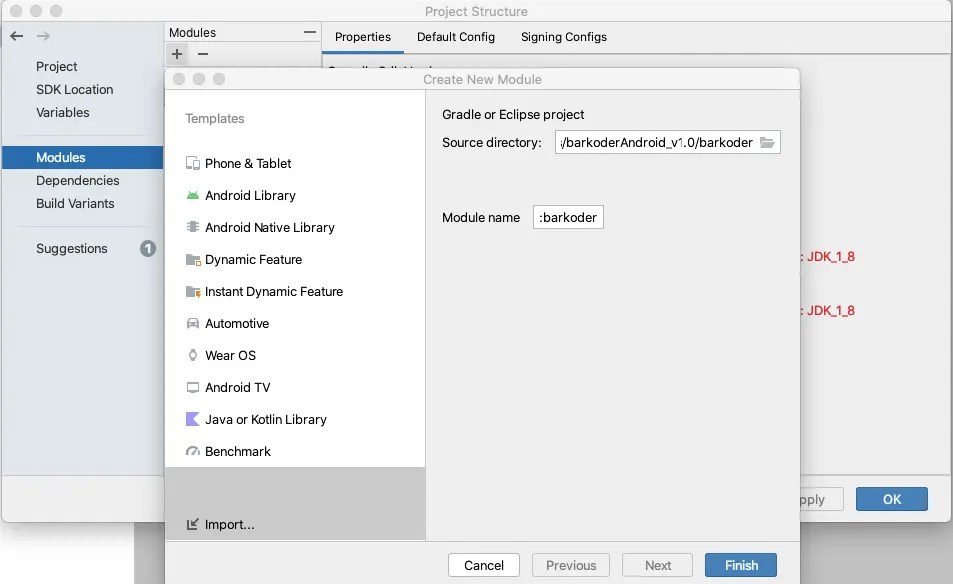The height and width of the screenshot is (584, 953).
Task: Select the Android TV template
Action: click(x=236, y=387)
